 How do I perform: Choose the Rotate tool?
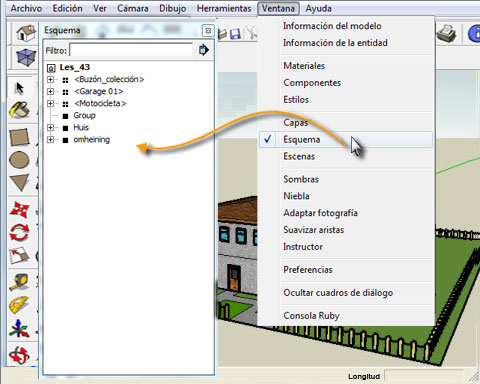(19, 232)
